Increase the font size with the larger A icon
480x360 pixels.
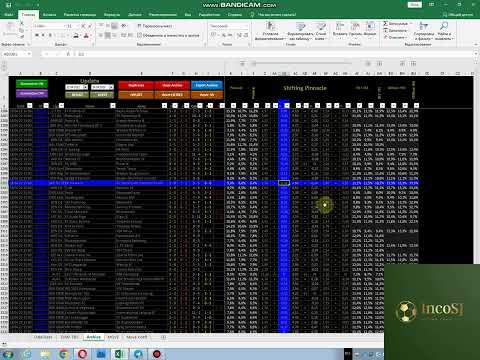click(x=83, y=26)
